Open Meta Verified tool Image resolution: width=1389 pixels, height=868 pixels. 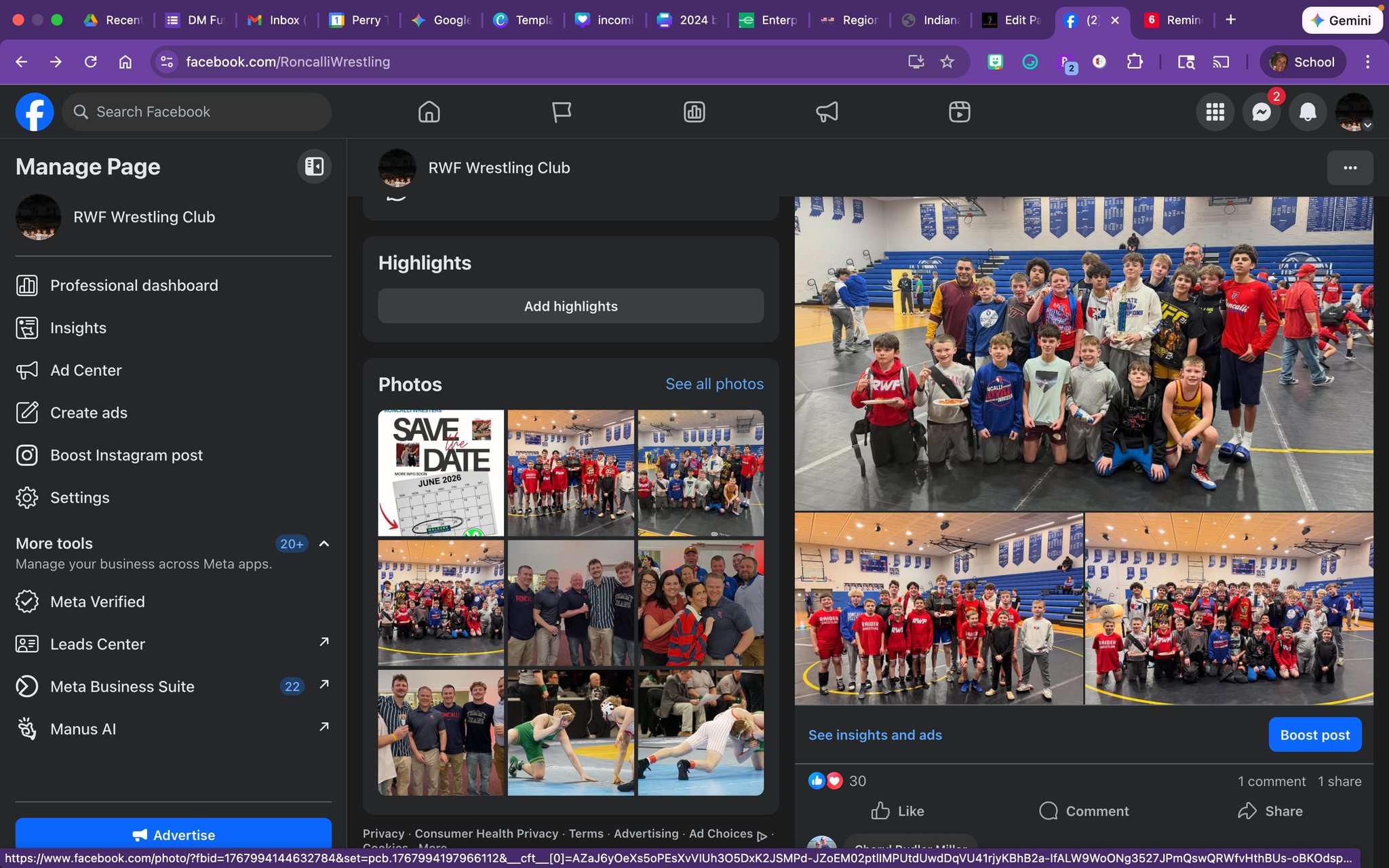pyautogui.click(x=174, y=601)
